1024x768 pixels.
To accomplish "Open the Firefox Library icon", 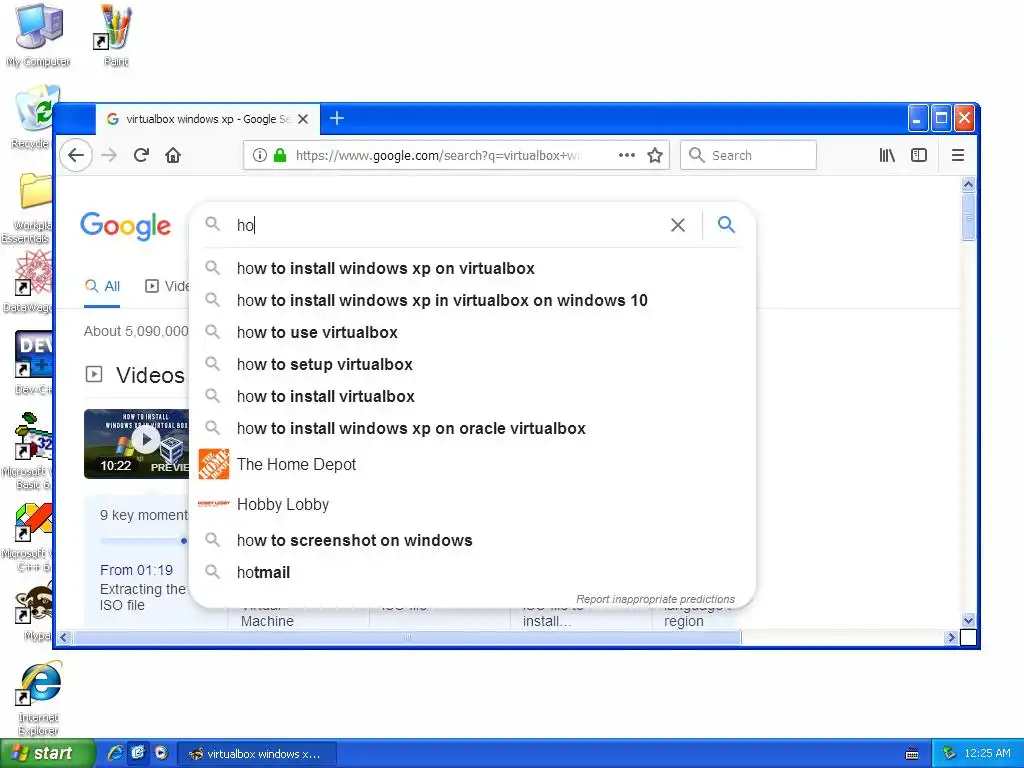I will click(x=886, y=155).
